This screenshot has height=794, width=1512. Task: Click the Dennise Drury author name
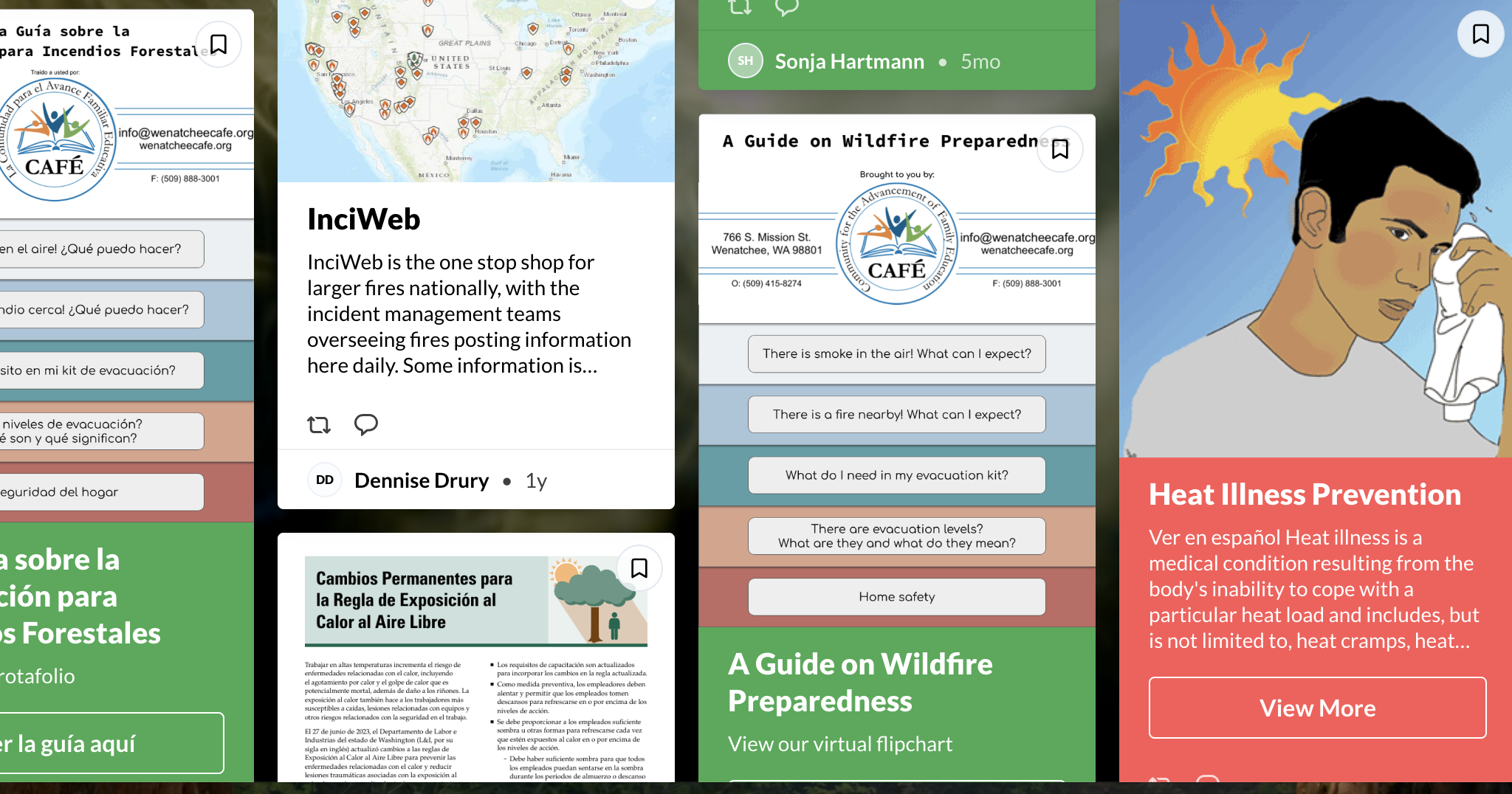[422, 481]
